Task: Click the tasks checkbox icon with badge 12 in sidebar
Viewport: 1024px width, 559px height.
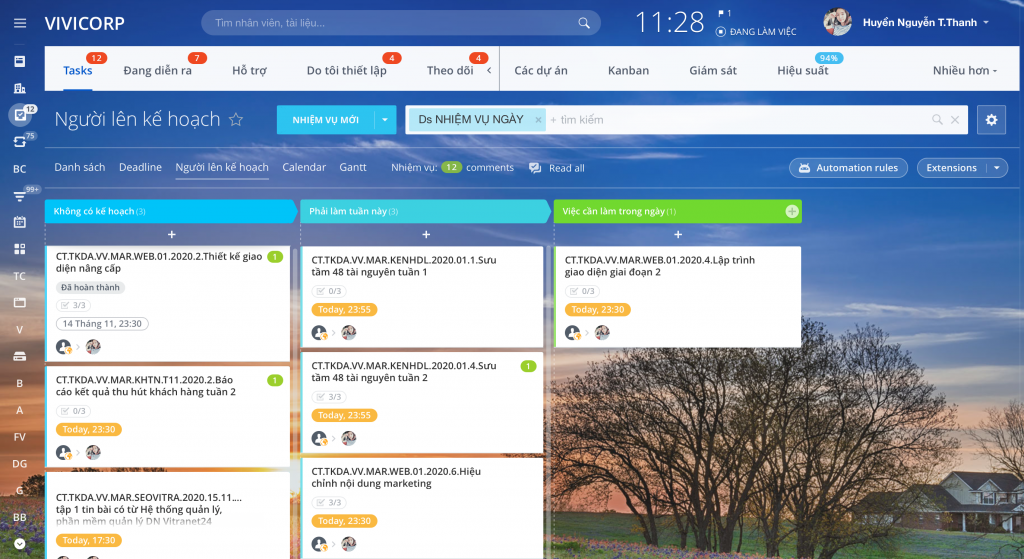Action: point(20,115)
